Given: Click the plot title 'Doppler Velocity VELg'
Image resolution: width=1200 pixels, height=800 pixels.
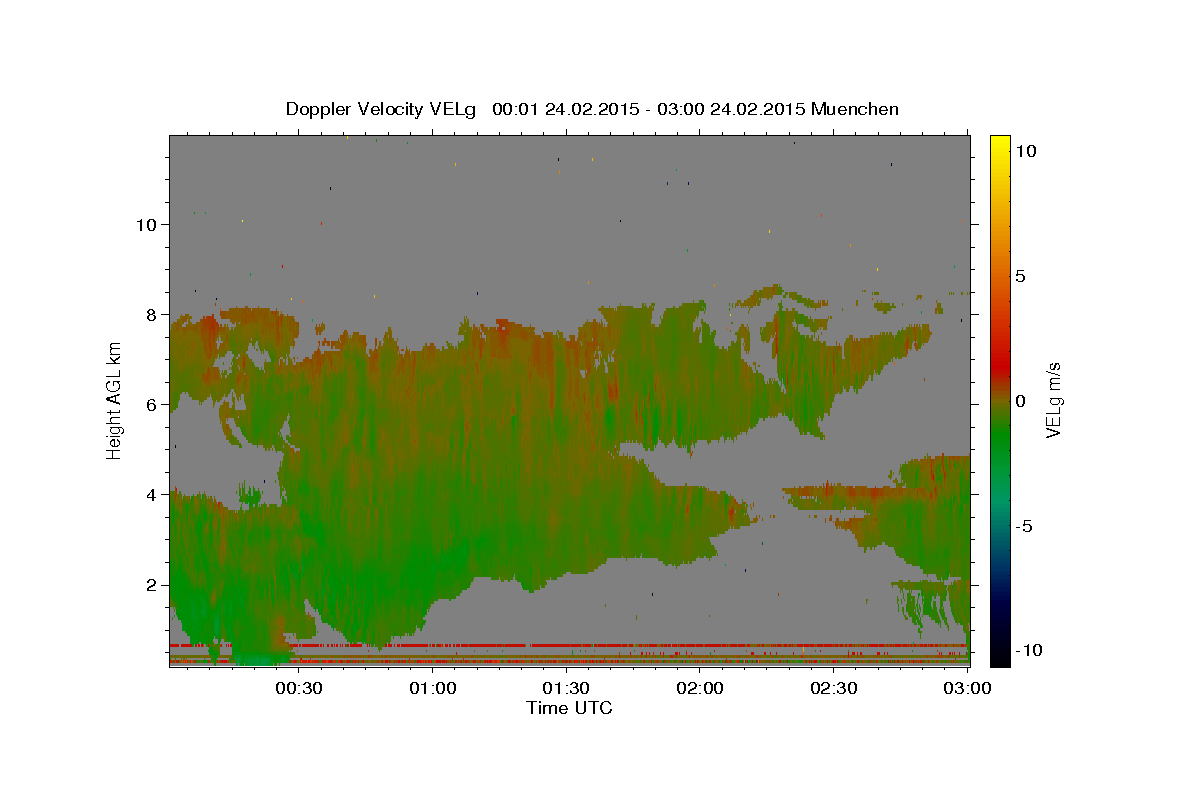Looking at the screenshot, I should 381,109.
